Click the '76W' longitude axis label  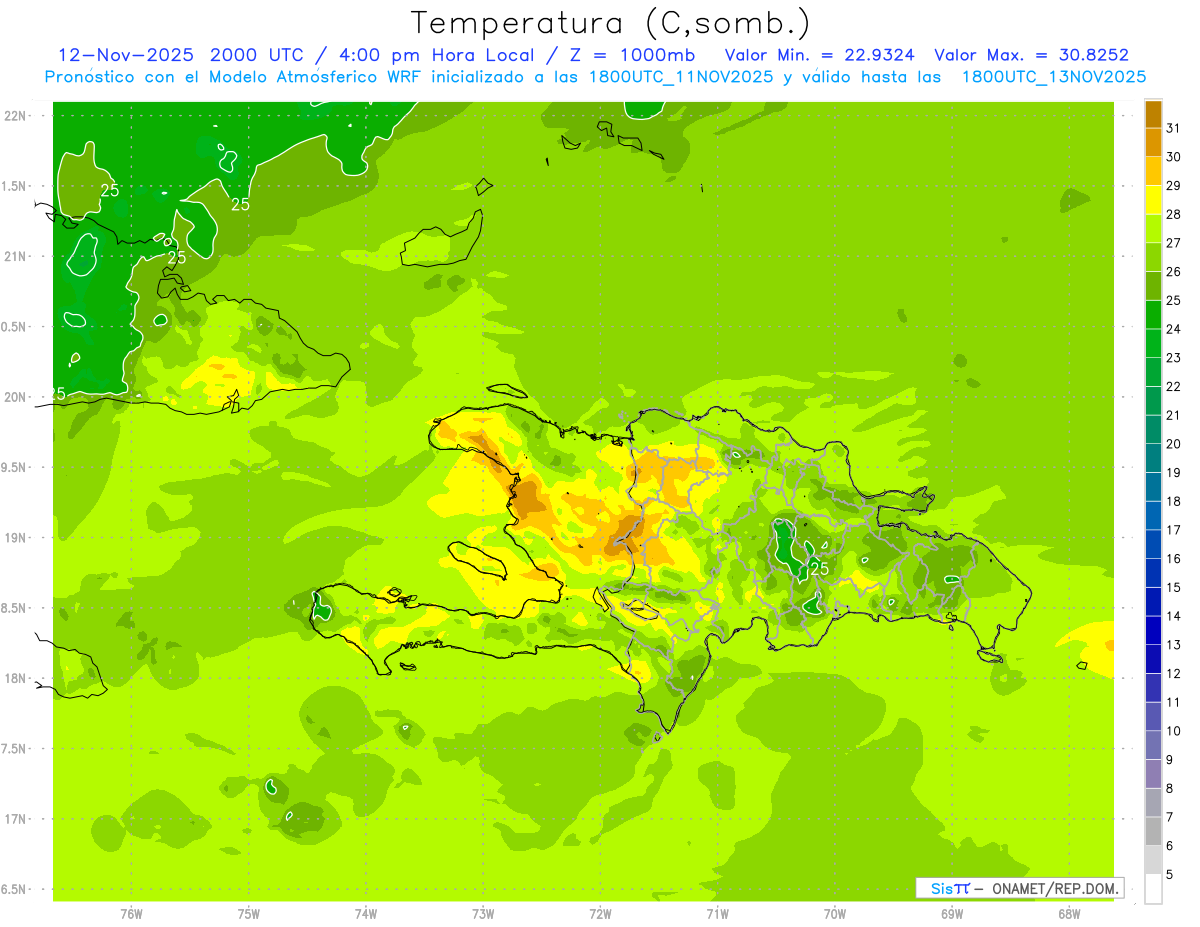(131, 913)
